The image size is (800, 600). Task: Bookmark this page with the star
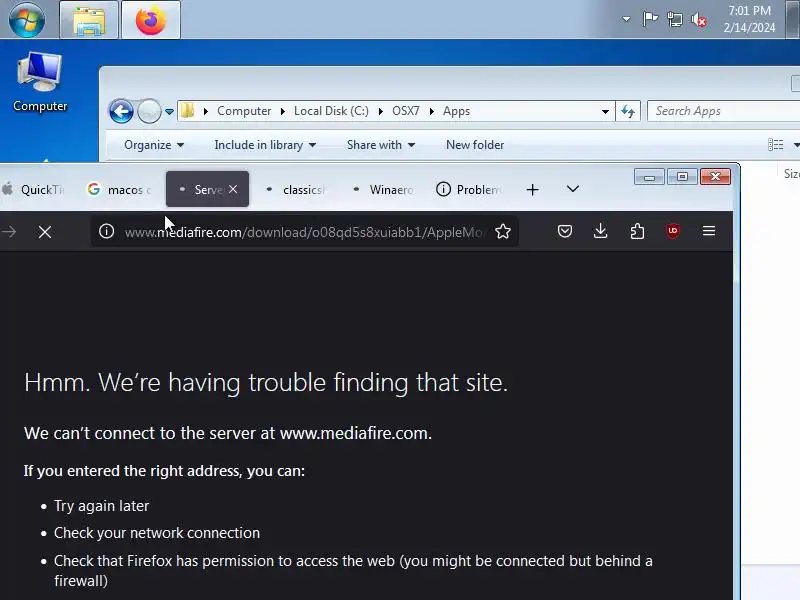click(x=503, y=232)
